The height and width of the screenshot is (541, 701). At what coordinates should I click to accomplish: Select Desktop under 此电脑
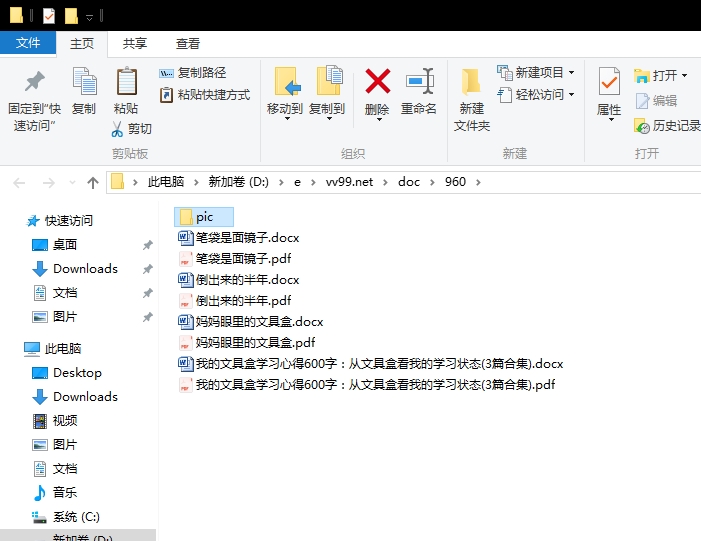[77, 372]
